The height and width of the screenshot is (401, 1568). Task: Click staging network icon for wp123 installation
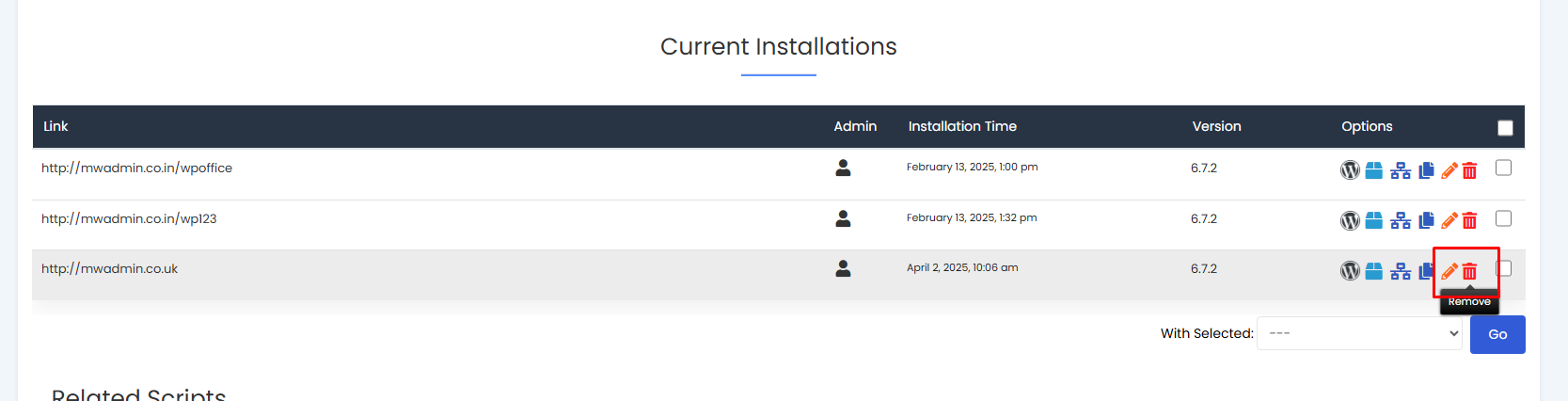coord(1401,221)
